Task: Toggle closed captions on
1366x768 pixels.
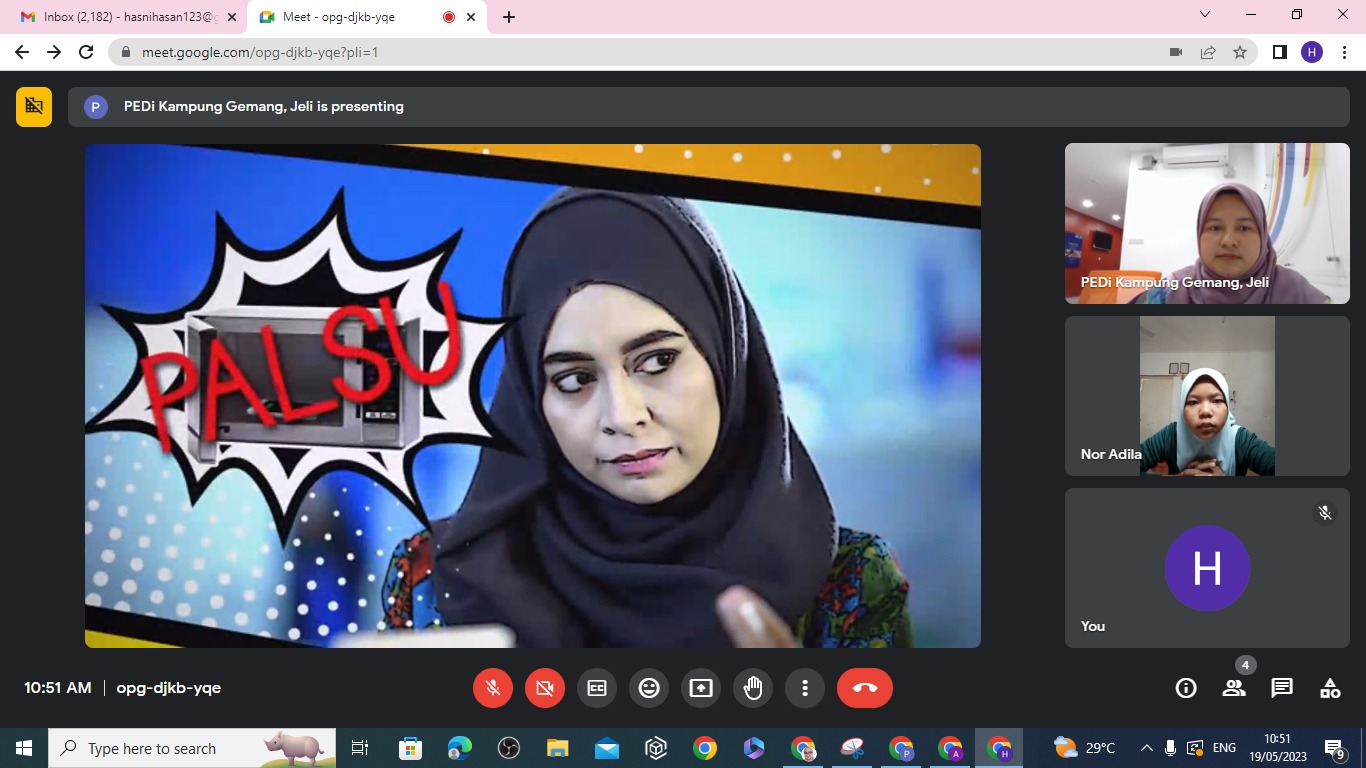Action: (x=597, y=688)
